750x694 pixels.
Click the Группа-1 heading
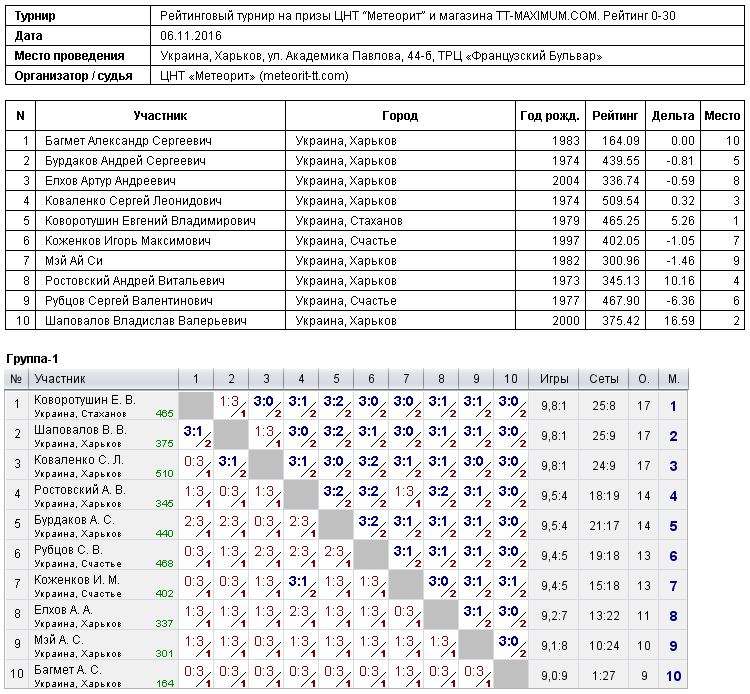(x=32, y=359)
